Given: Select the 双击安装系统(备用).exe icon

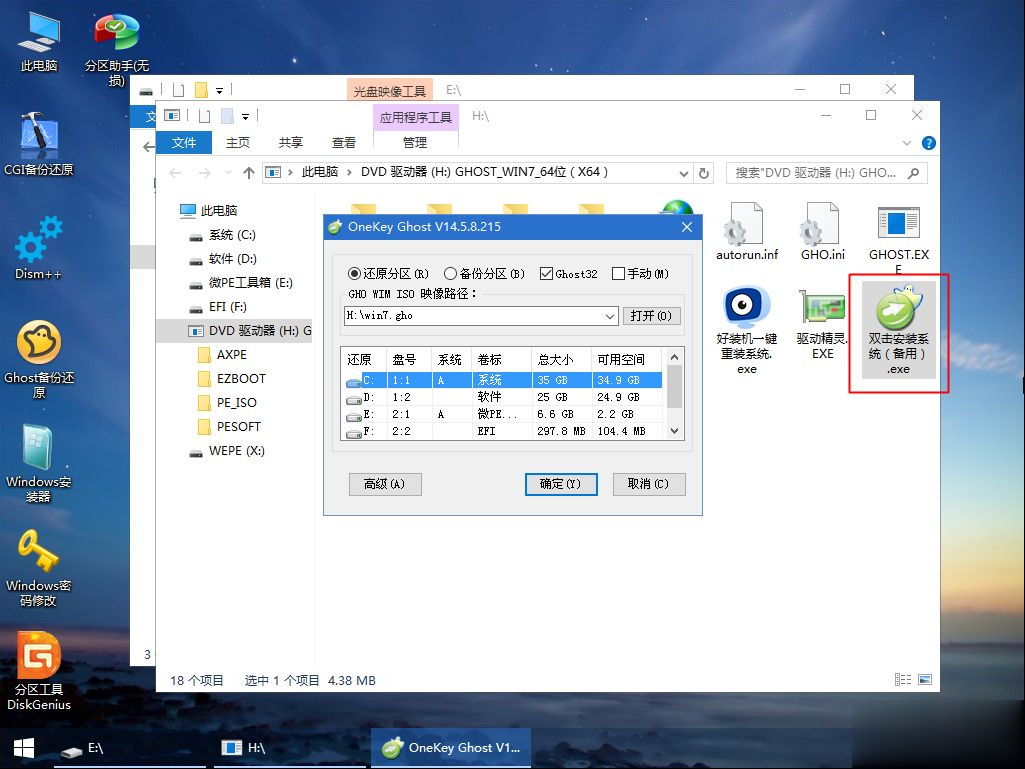Looking at the screenshot, I should click(898, 330).
